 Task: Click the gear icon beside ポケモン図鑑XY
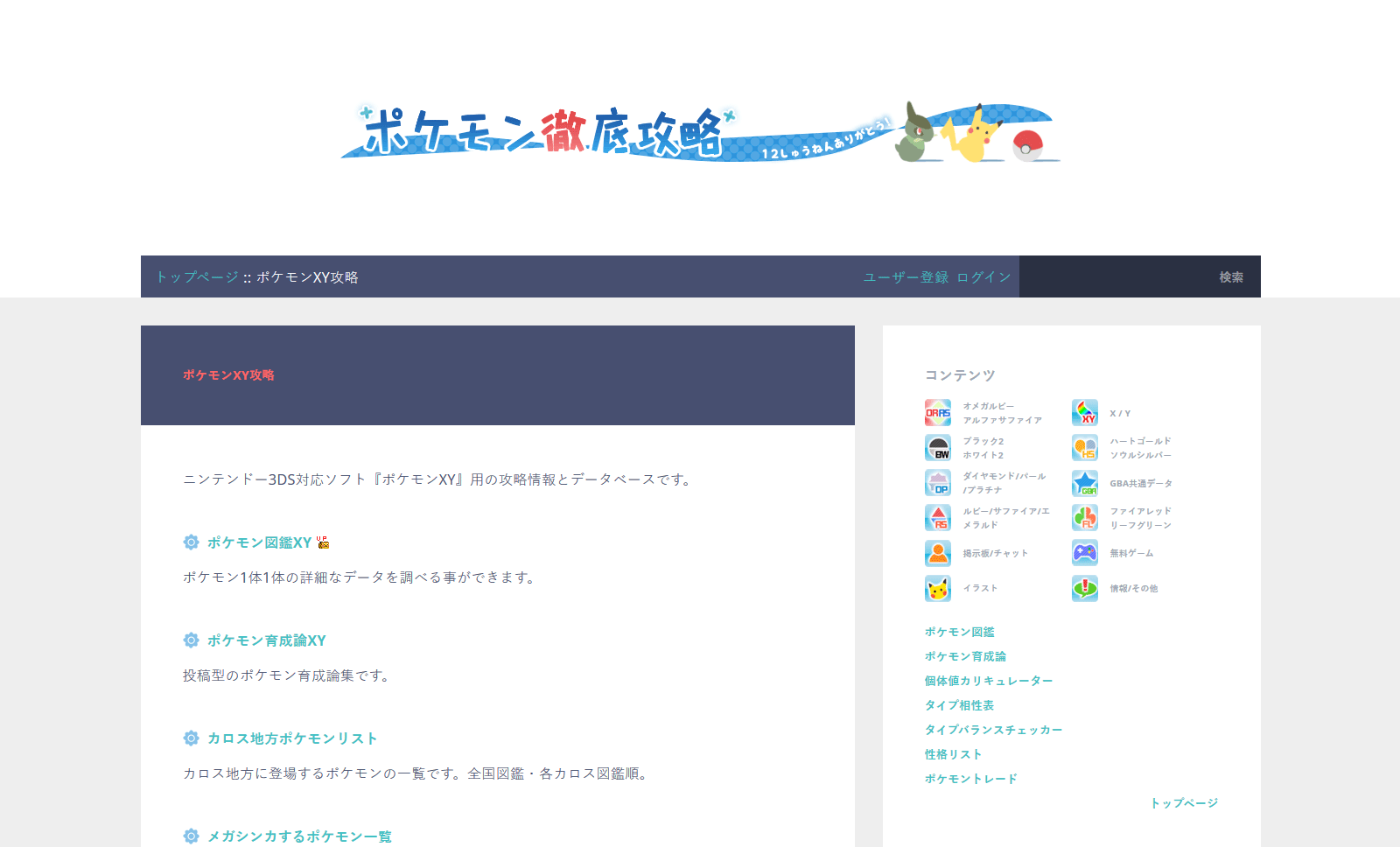191,542
